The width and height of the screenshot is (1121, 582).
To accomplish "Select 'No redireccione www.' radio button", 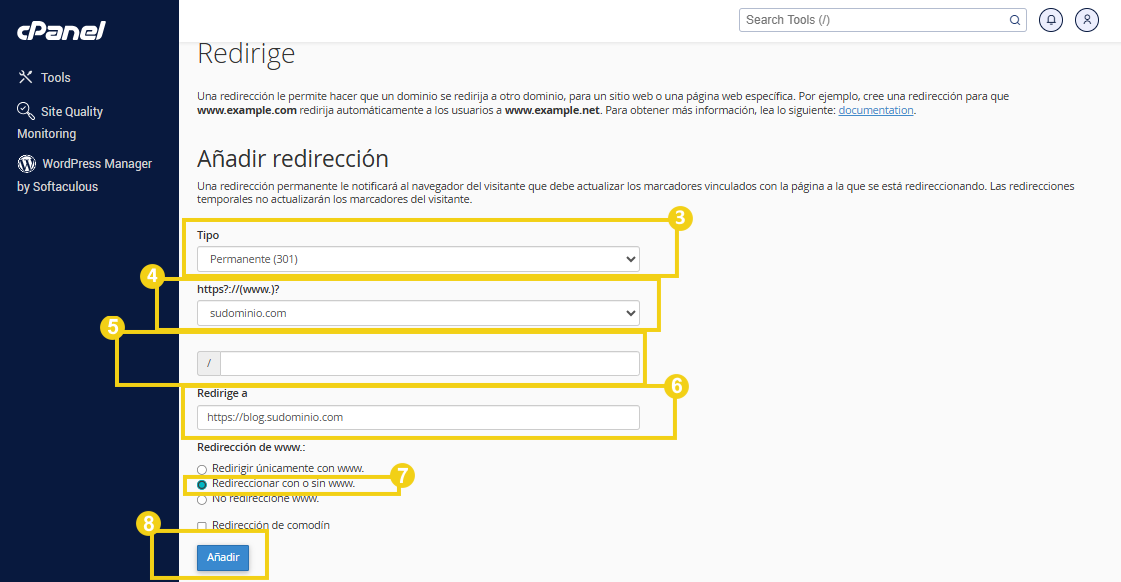I will pos(202,499).
